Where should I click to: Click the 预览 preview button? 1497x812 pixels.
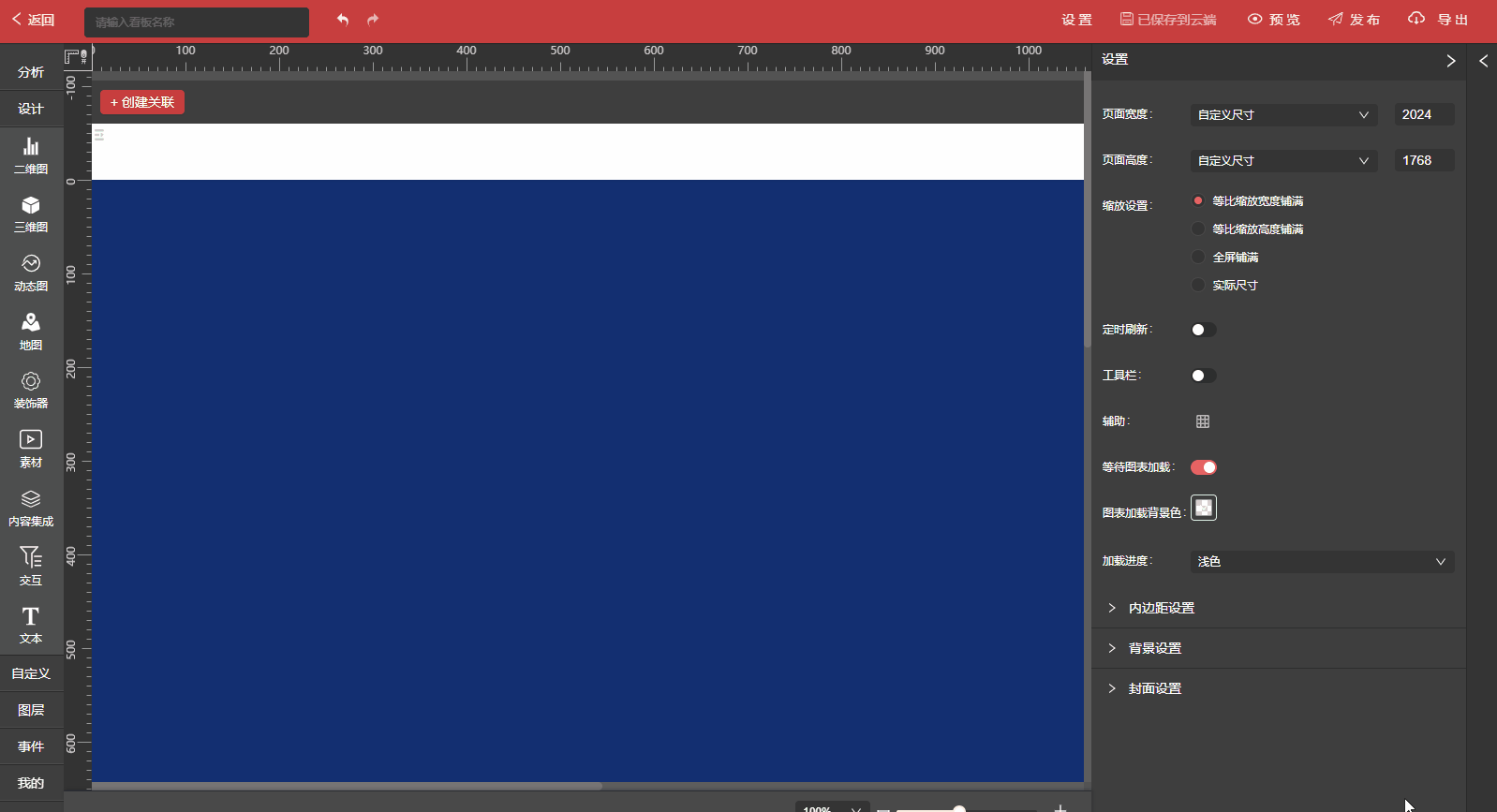pyautogui.click(x=1274, y=20)
